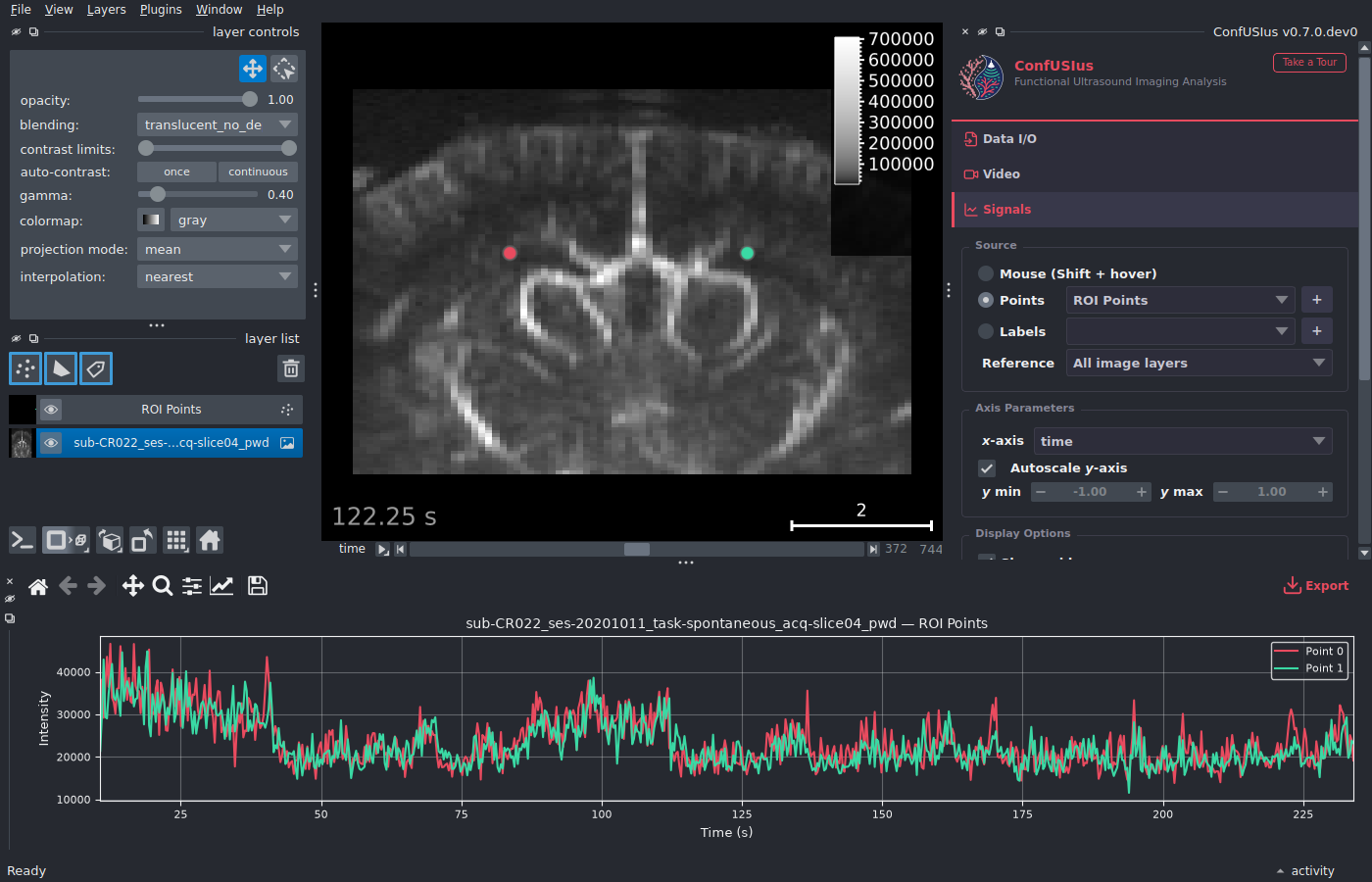Transpose displayed dimensions

click(x=143, y=540)
